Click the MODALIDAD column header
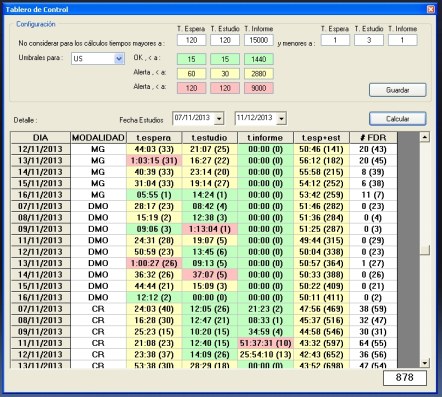The height and width of the screenshot is (397, 442). [x=98, y=138]
